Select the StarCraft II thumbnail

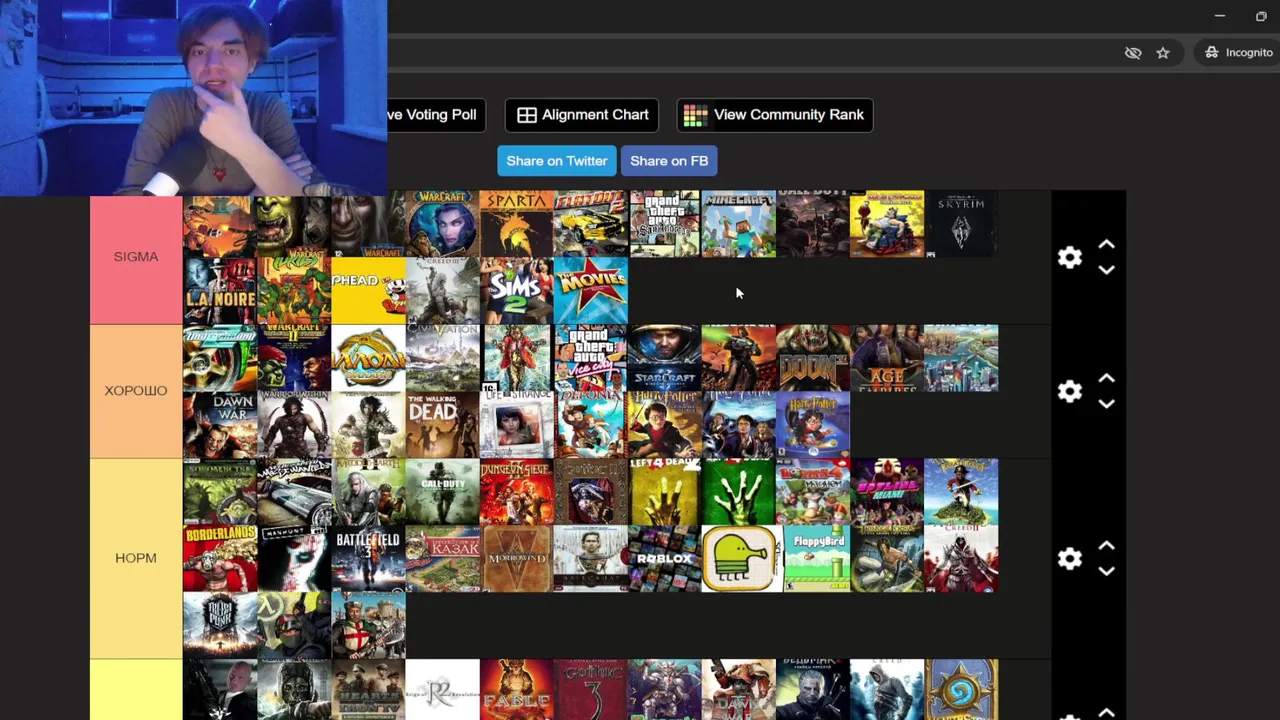[665, 358]
